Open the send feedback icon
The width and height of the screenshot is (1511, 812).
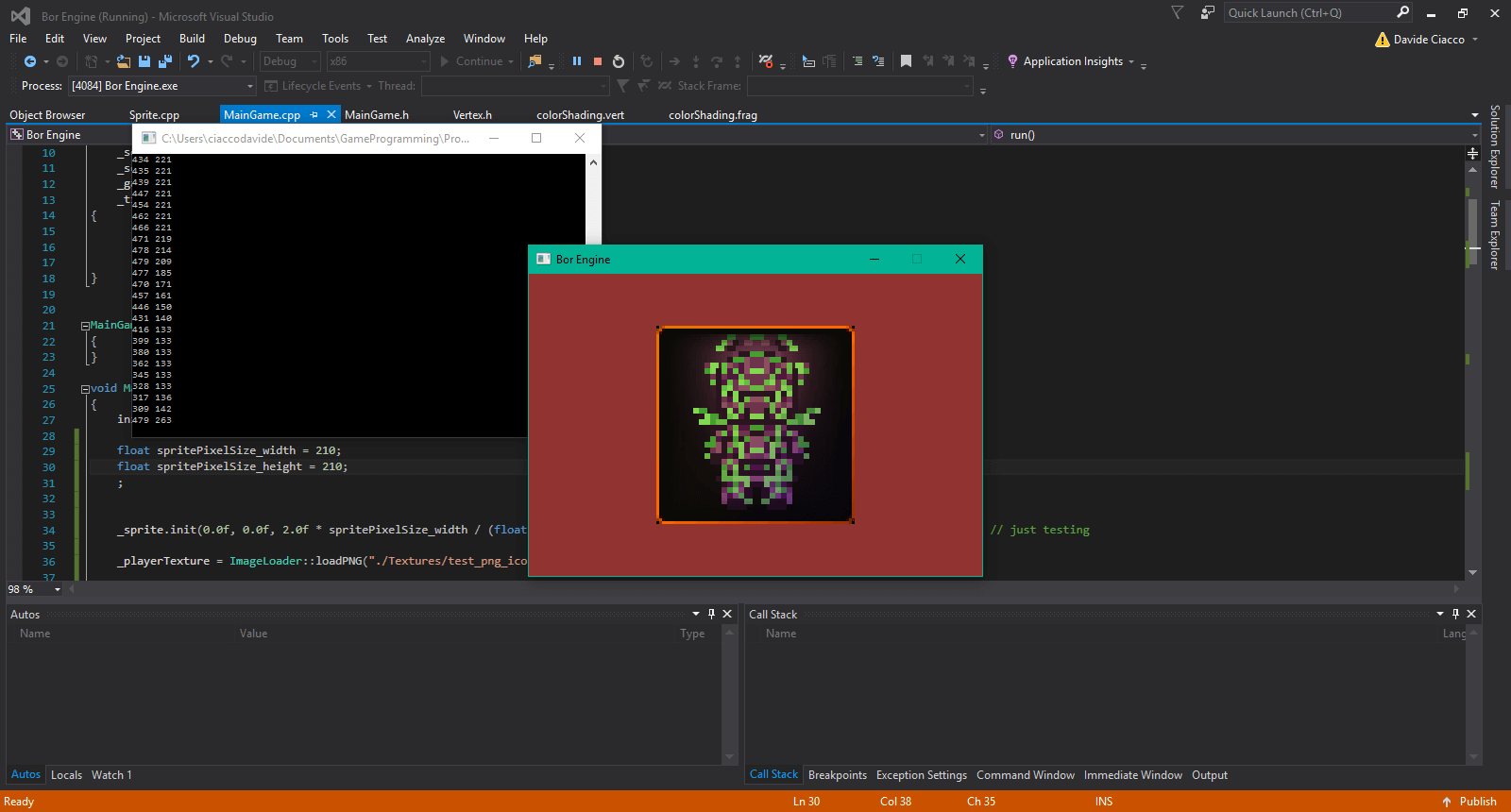tap(1207, 13)
